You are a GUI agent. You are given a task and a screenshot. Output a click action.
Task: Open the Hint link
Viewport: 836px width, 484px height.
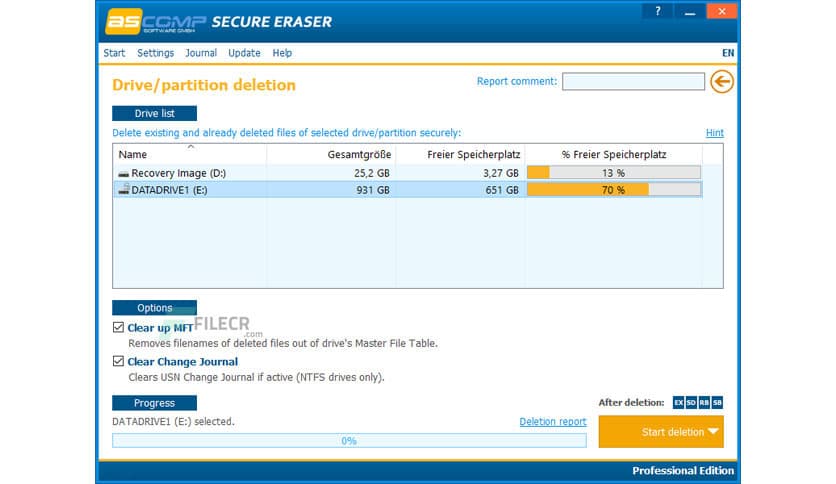714,133
